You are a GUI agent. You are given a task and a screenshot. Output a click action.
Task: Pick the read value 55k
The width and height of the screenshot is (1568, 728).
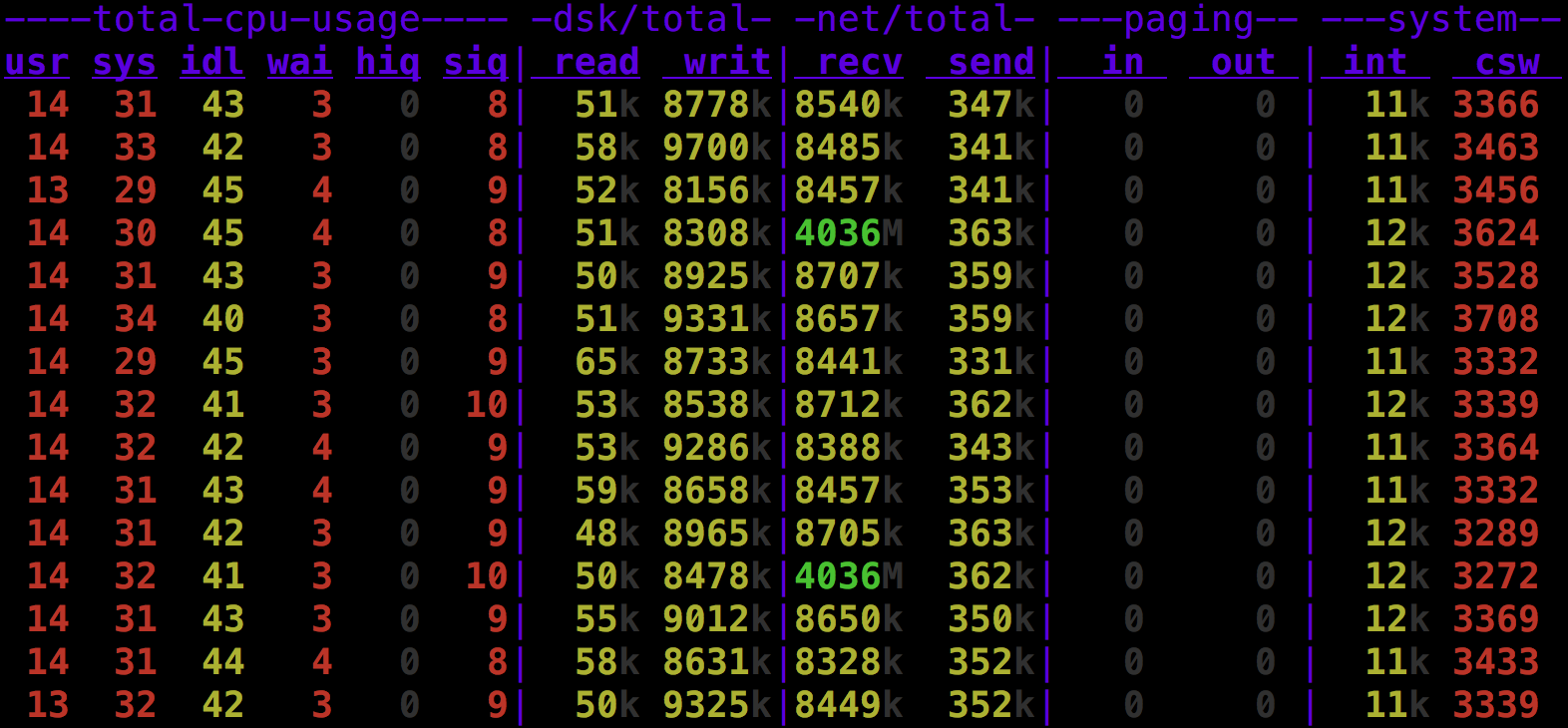coord(607,619)
